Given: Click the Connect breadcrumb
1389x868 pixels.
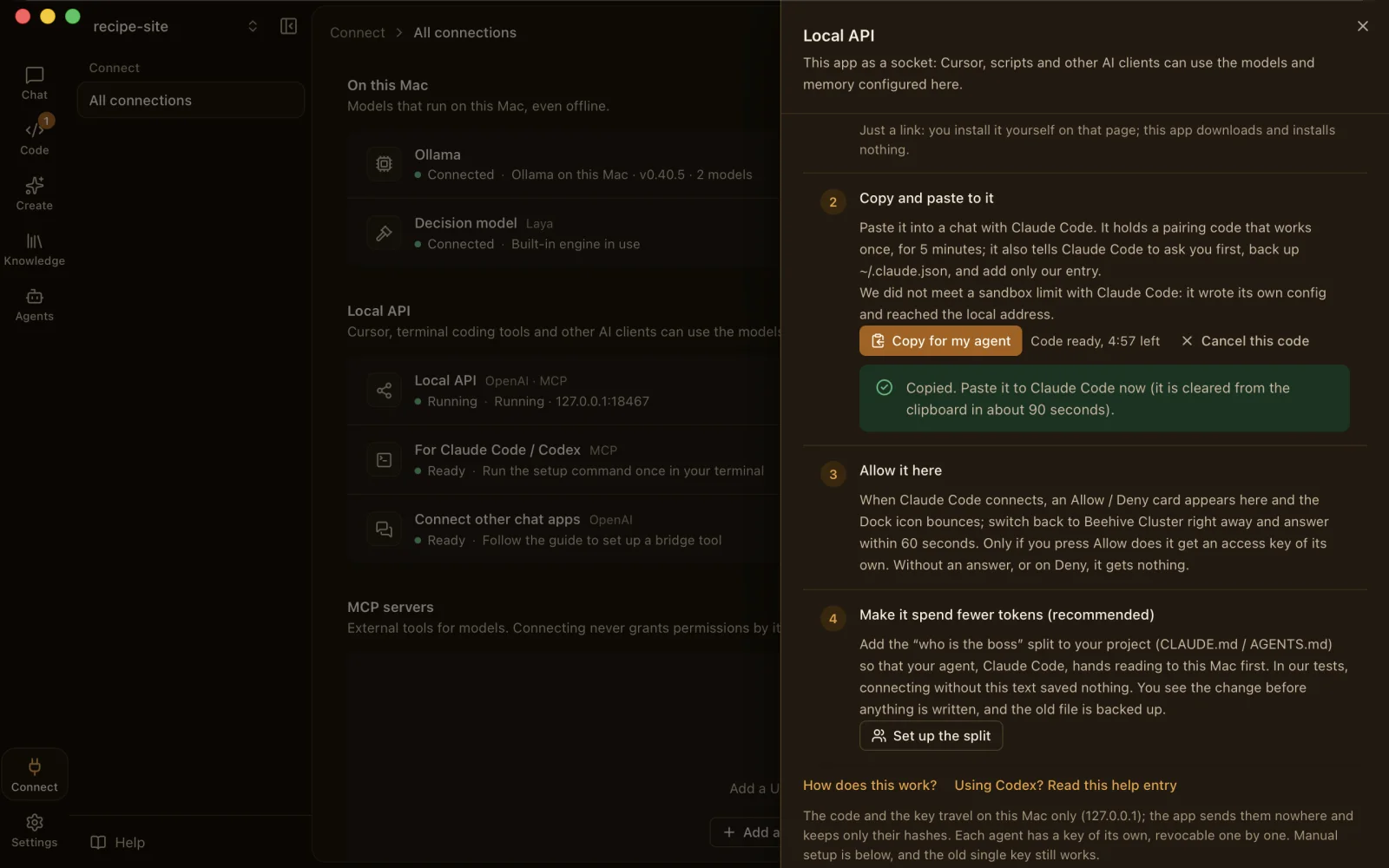Looking at the screenshot, I should click(357, 32).
